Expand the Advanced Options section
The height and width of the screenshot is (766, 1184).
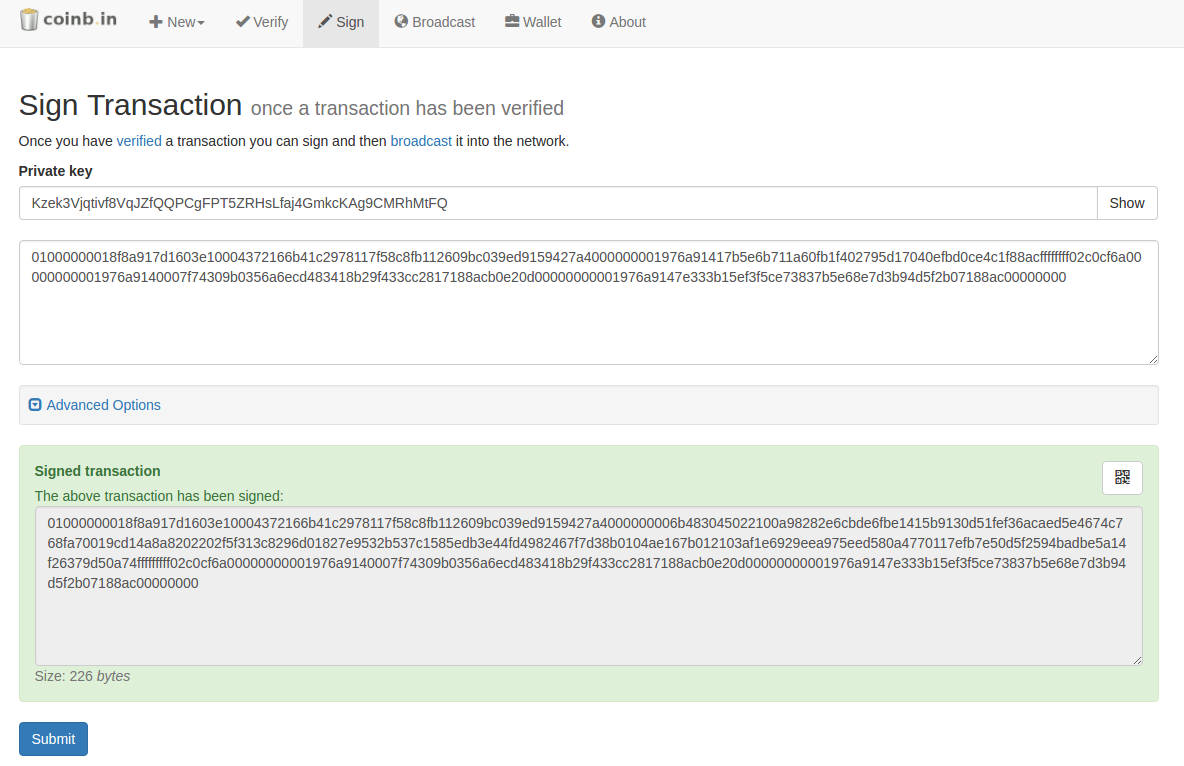[103, 405]
